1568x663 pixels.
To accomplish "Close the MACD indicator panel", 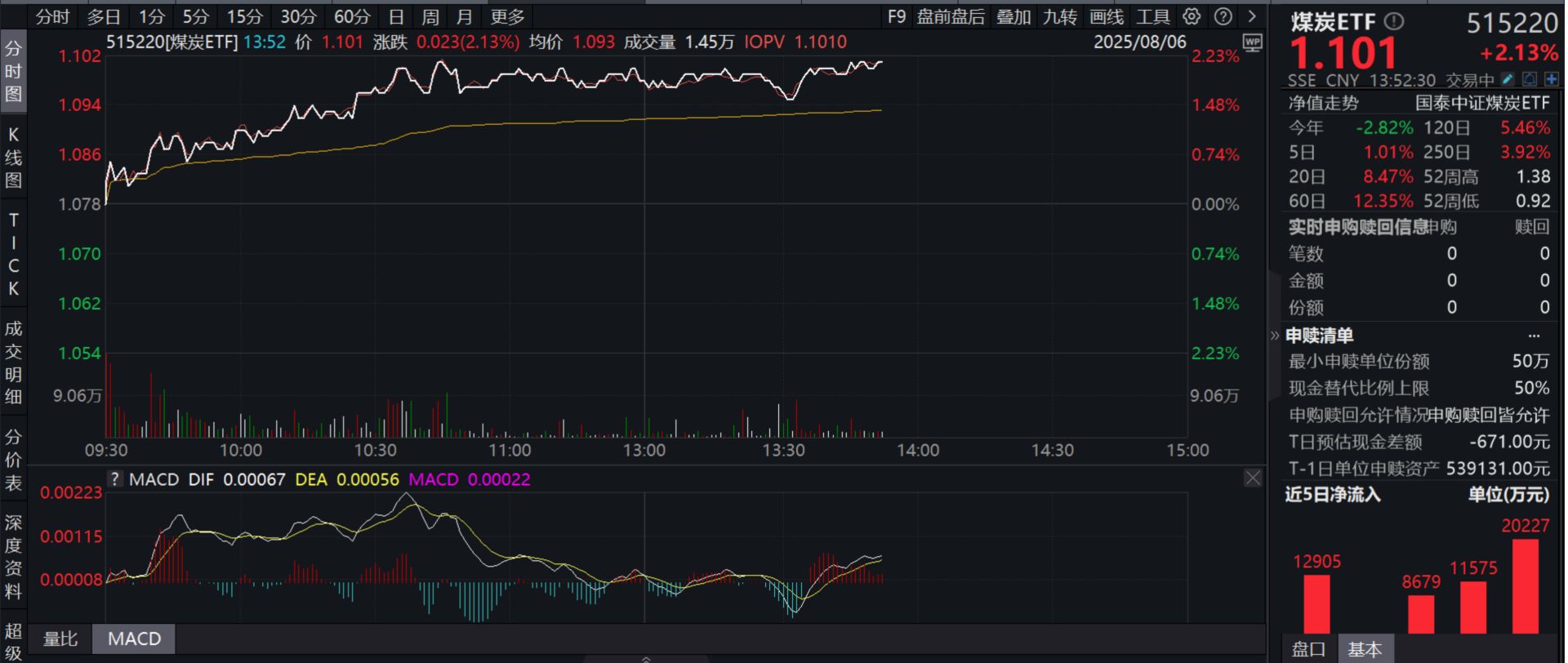I will [x=1253, y=478].
